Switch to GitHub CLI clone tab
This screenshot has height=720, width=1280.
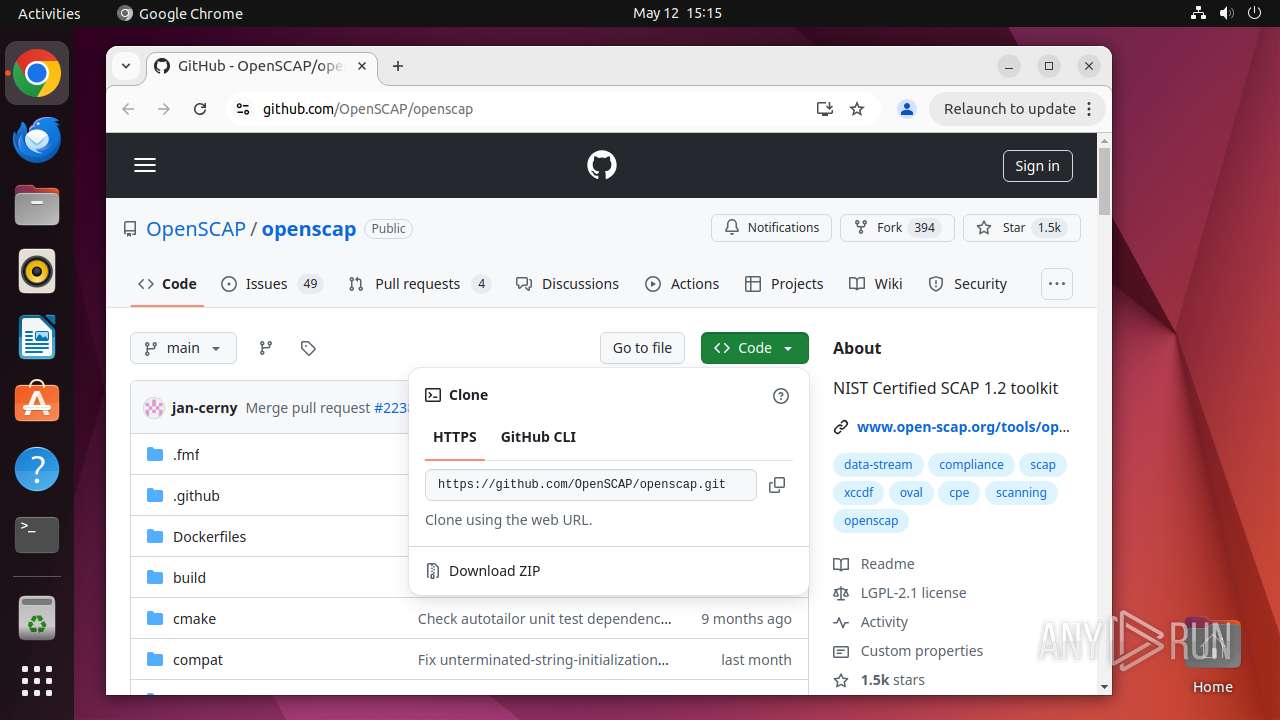[x=538, y=437]
